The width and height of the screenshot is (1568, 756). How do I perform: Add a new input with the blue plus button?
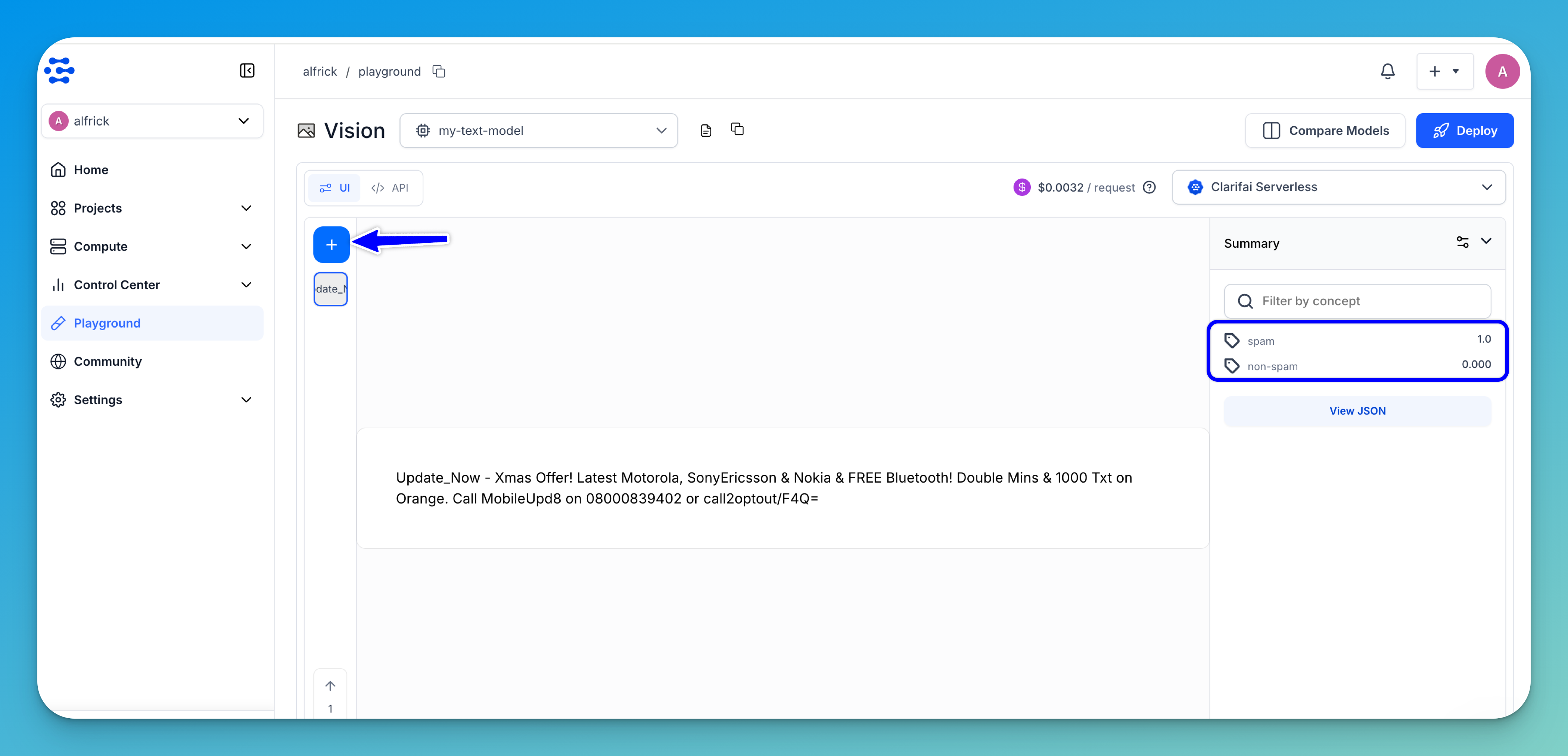tap(331, 244)
